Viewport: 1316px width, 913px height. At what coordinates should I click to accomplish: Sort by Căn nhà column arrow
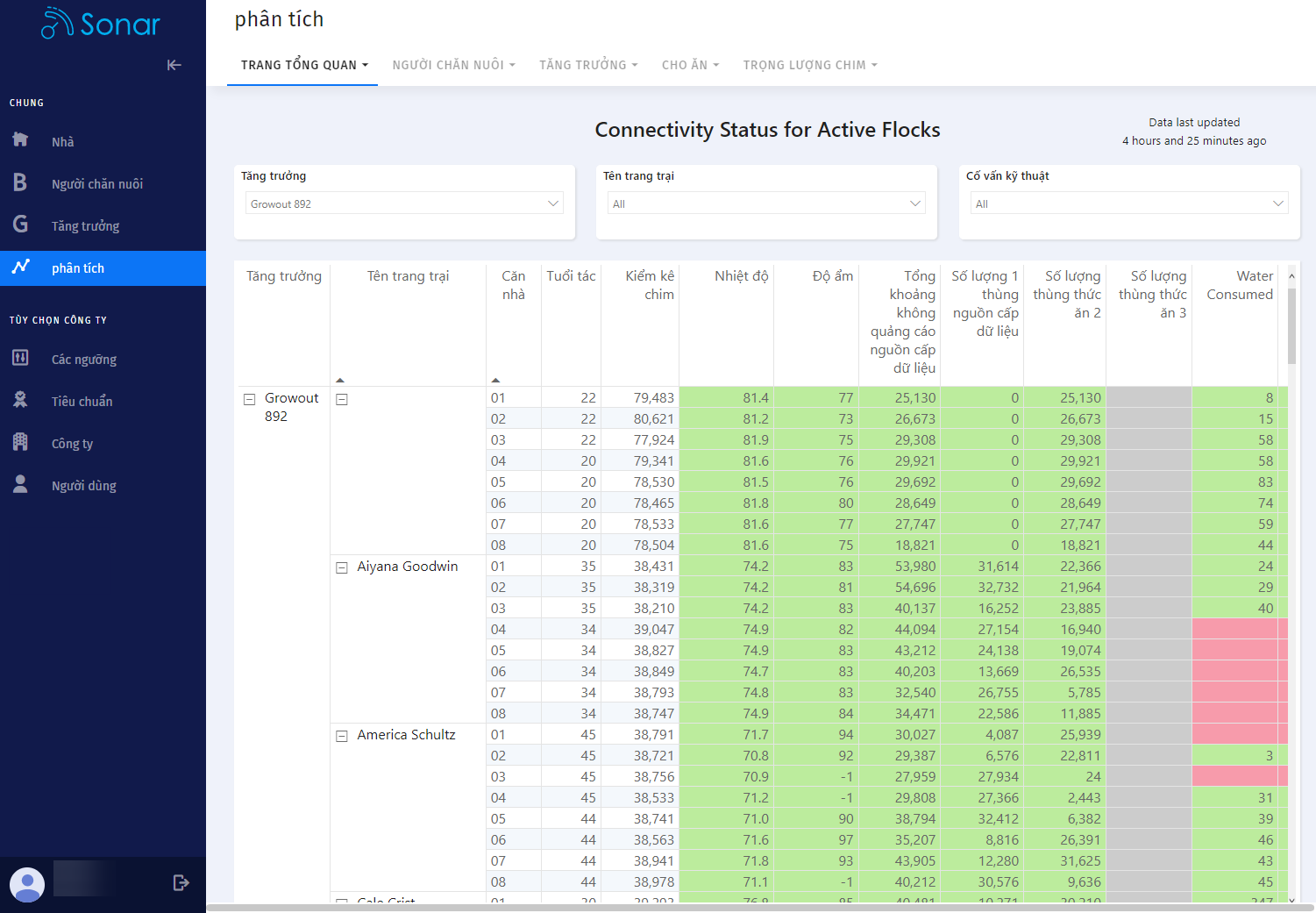[x=495, y=380]
